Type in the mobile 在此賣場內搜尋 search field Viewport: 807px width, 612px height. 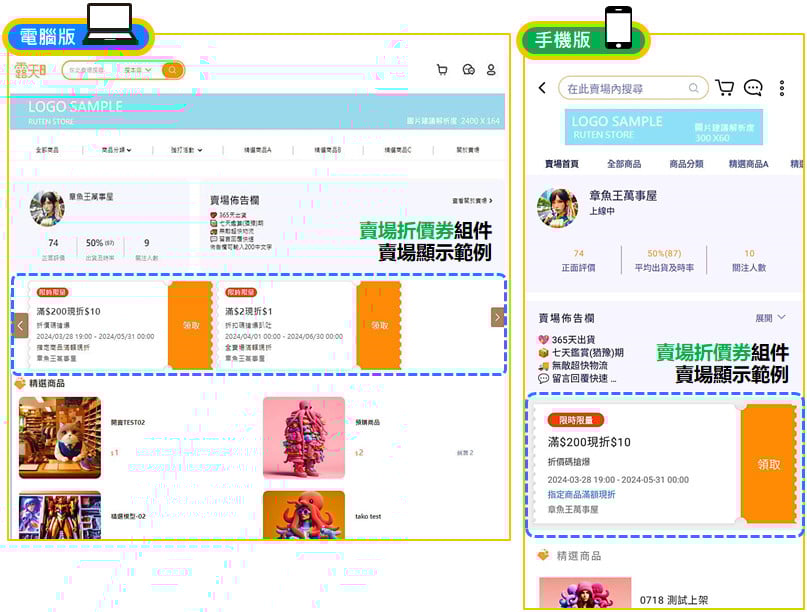630,88
